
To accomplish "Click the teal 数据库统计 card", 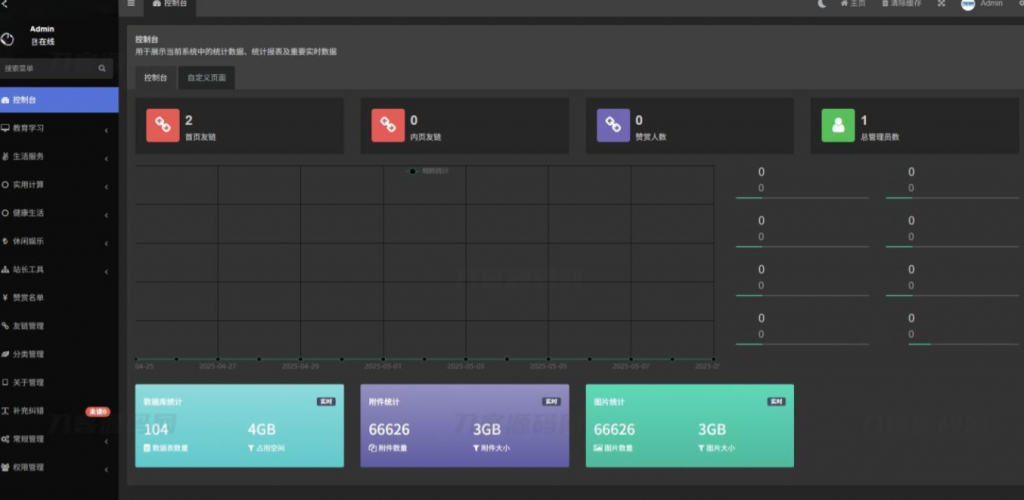I will 239,426.
